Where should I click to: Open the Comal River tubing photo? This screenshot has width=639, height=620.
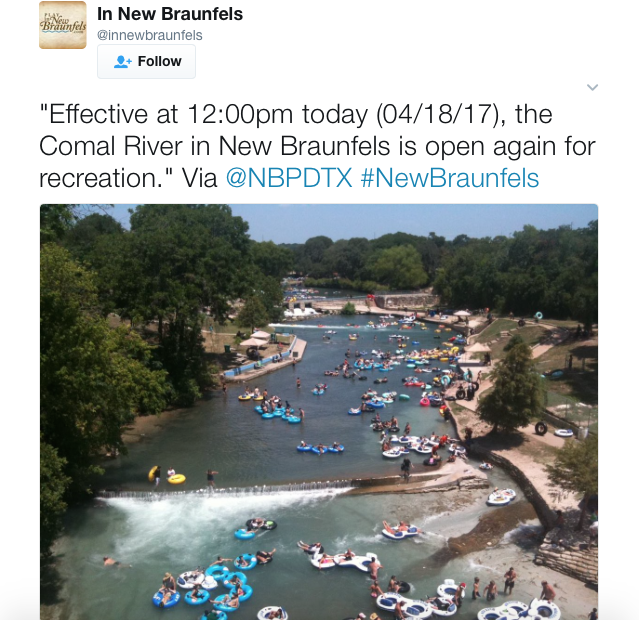[319, 412]
